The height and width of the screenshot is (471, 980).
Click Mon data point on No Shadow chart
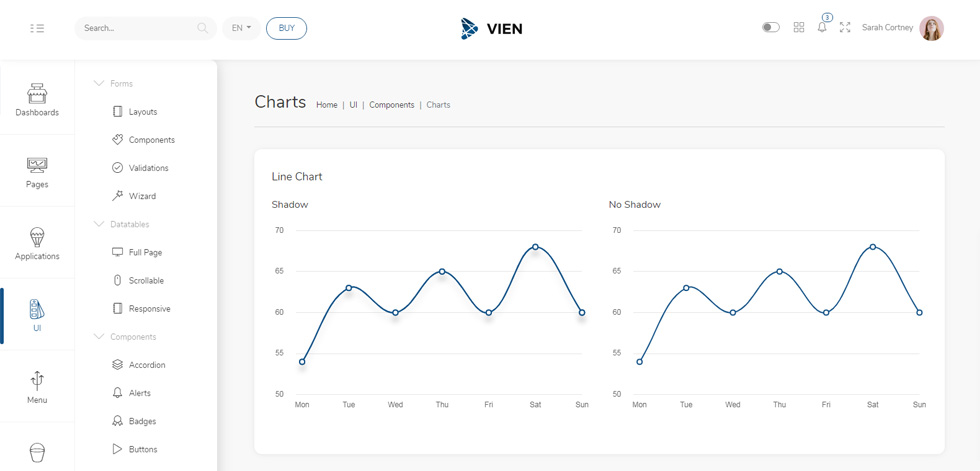point(639,362)
